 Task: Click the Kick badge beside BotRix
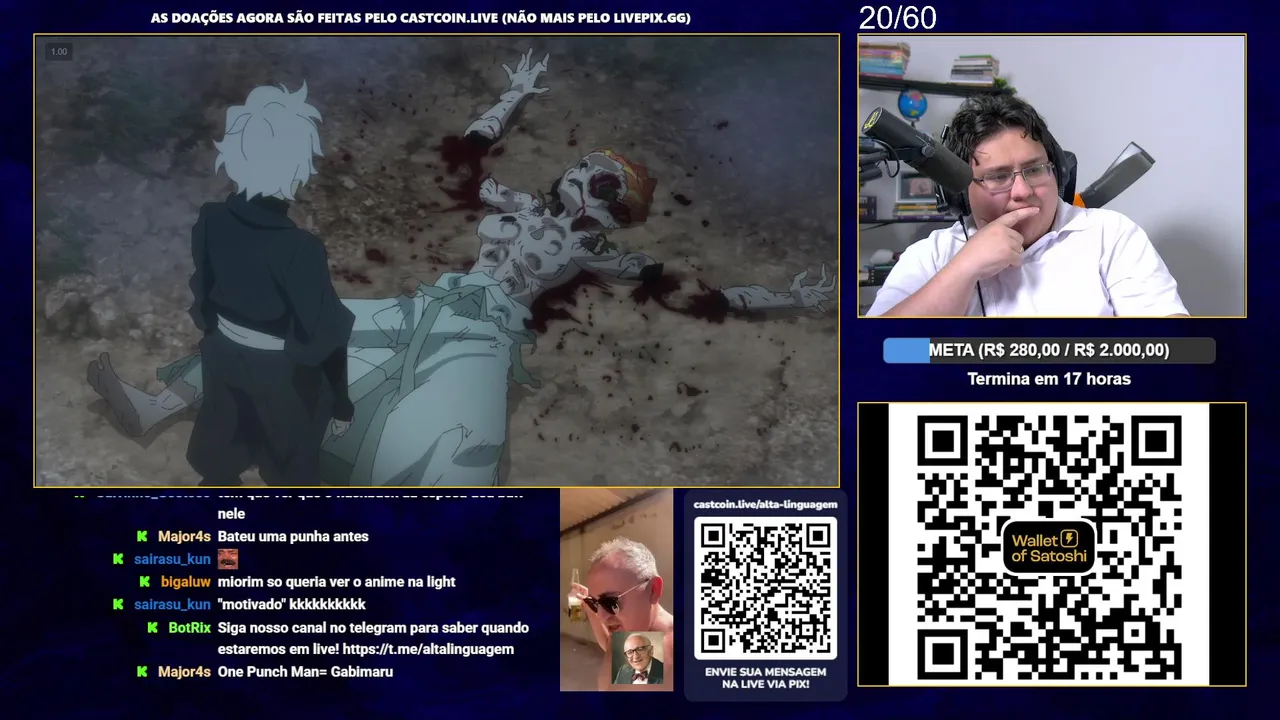point(152,628)
